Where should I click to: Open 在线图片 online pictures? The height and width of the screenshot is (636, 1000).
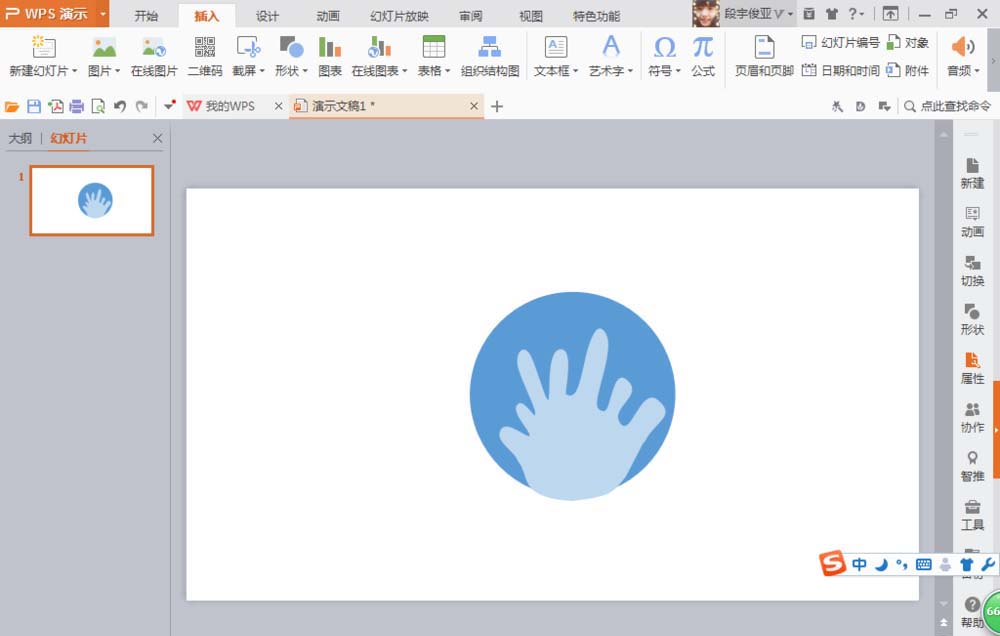point(154,56)
